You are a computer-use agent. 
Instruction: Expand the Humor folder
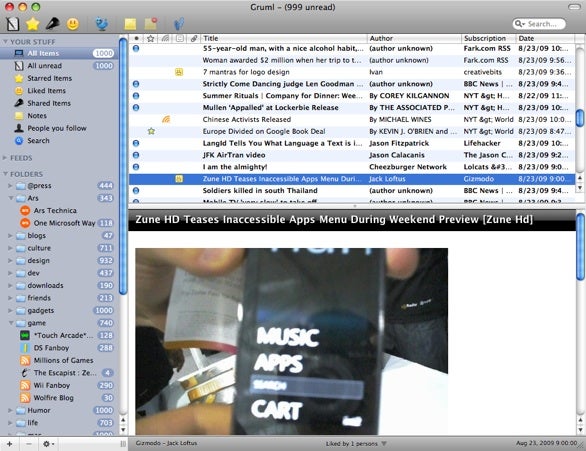10,410
